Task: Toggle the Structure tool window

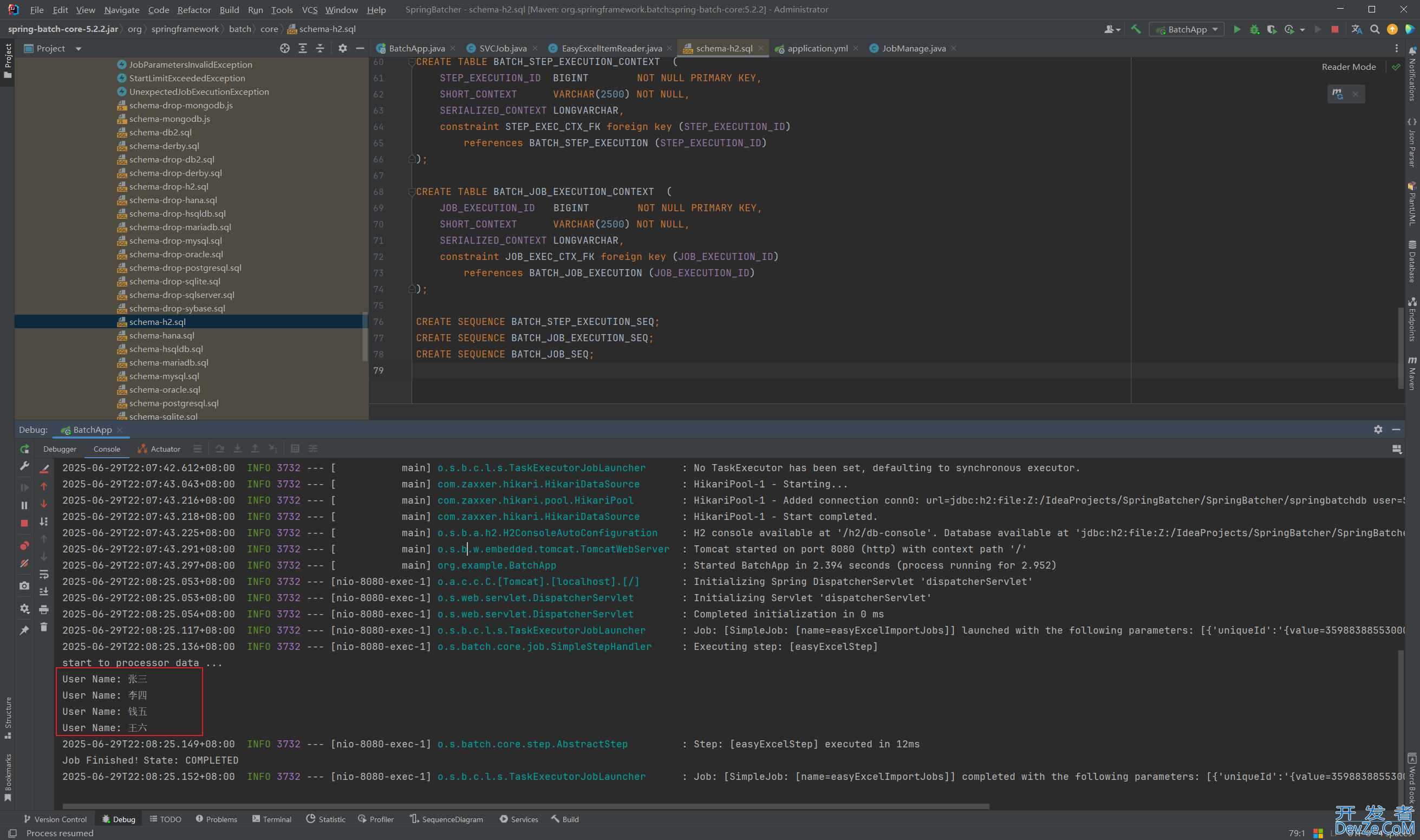Action: tap(8, 718)
